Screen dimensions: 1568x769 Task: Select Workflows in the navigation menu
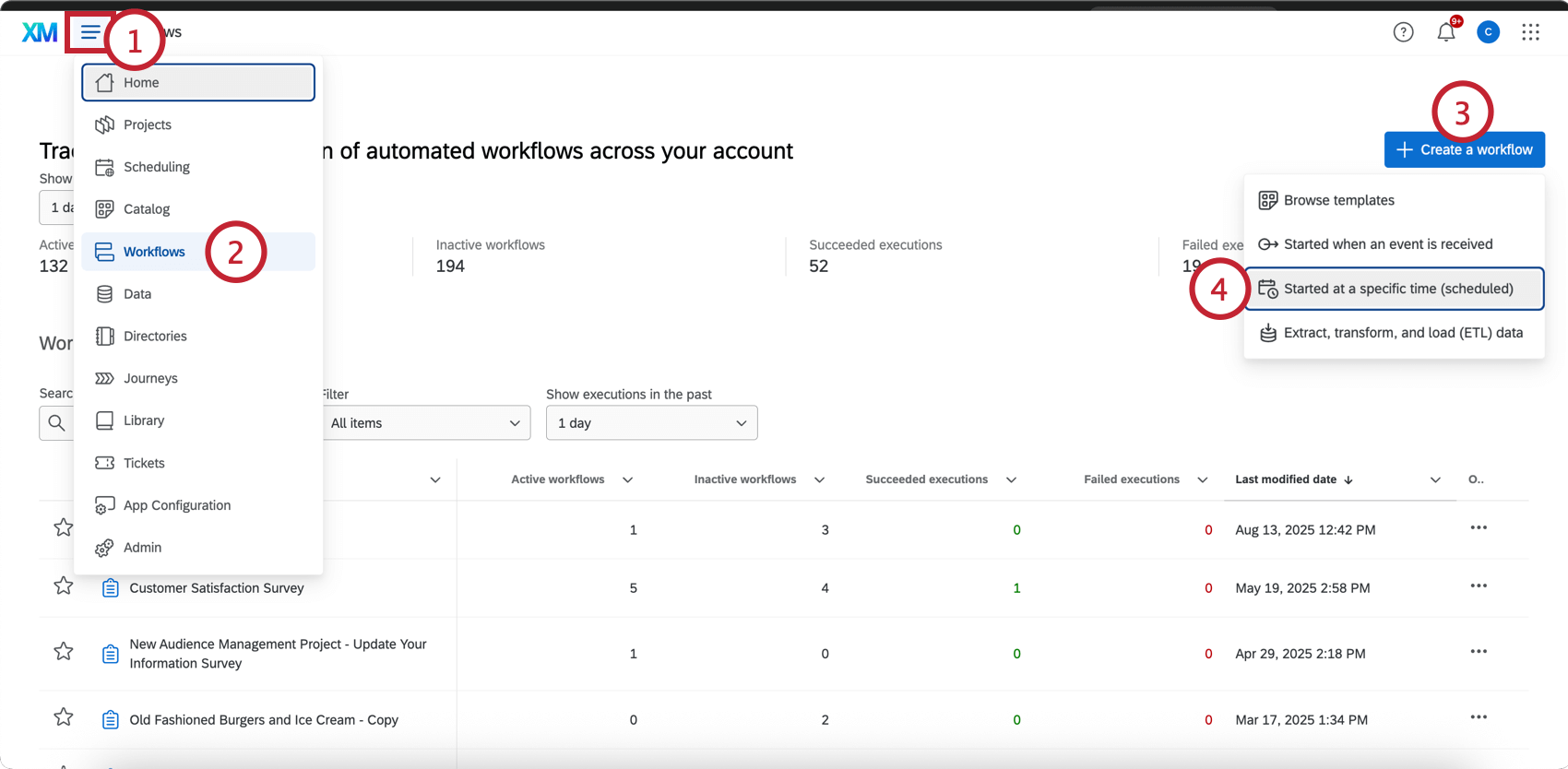[154, 252]
